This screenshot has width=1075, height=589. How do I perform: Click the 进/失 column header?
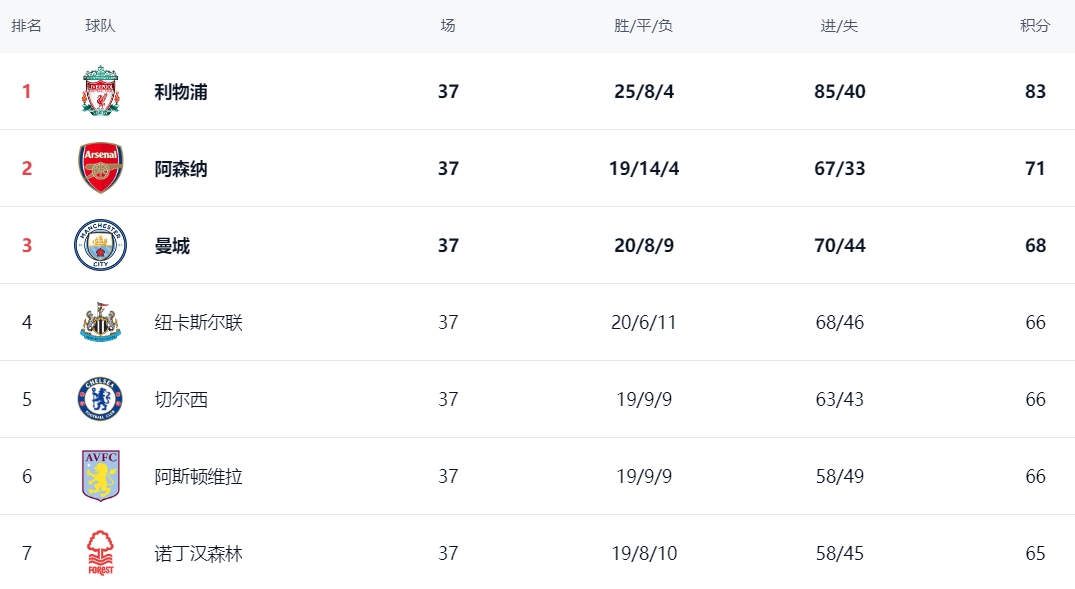(x=840, y=26)
